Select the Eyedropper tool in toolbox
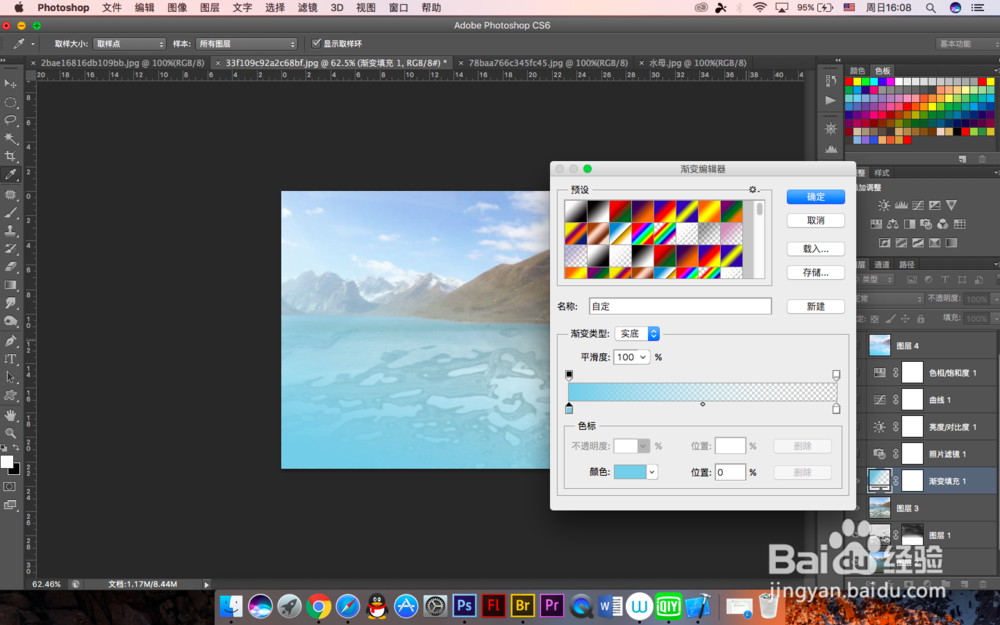The width and height of the screenshot is (1000, 625). [x=10, y=174]
